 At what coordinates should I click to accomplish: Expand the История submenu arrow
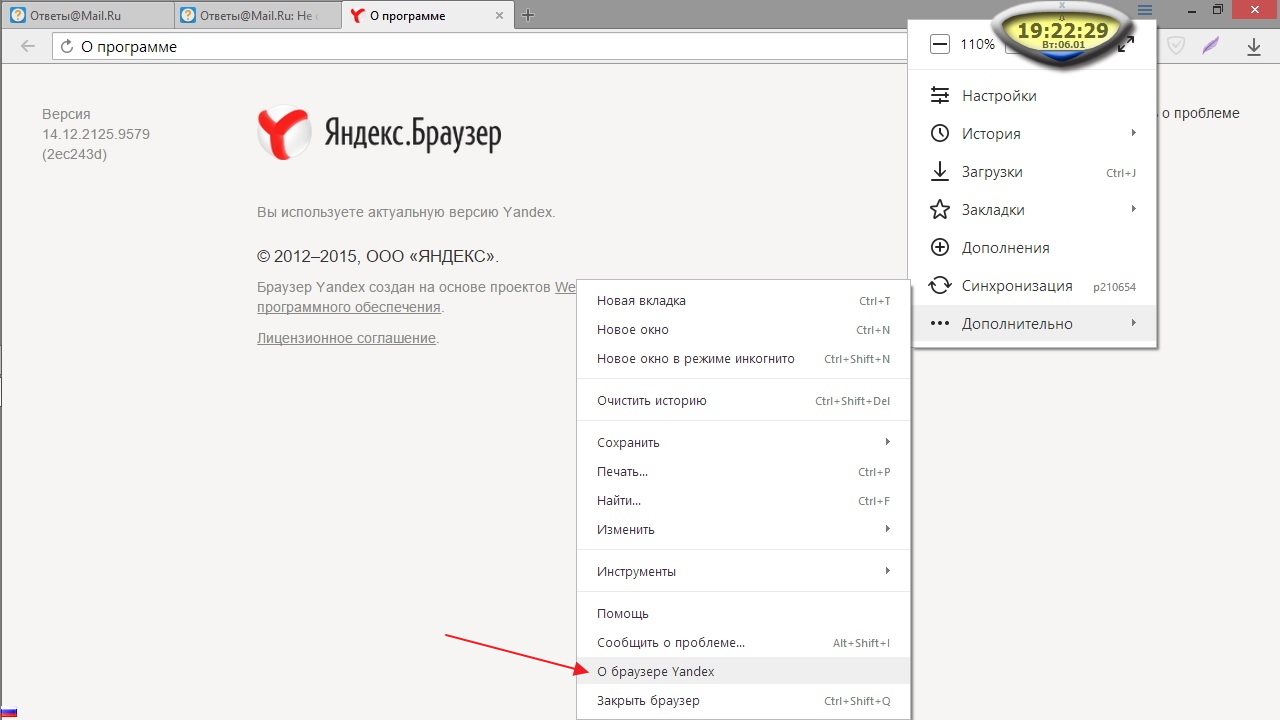1134,133
